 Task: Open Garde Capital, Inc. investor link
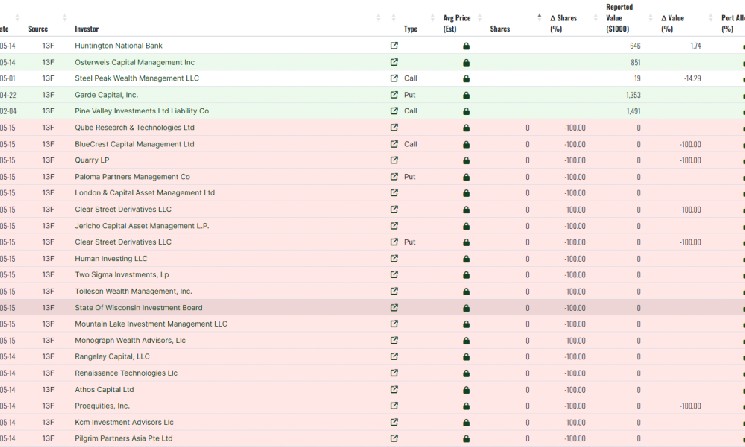tap(106, 95)
